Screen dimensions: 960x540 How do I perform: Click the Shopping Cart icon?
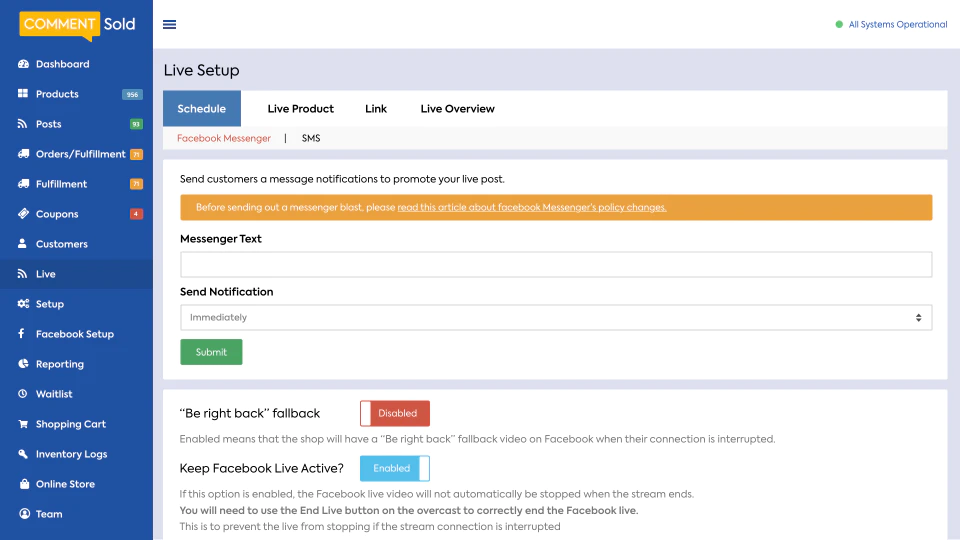[x=23, y=424]
